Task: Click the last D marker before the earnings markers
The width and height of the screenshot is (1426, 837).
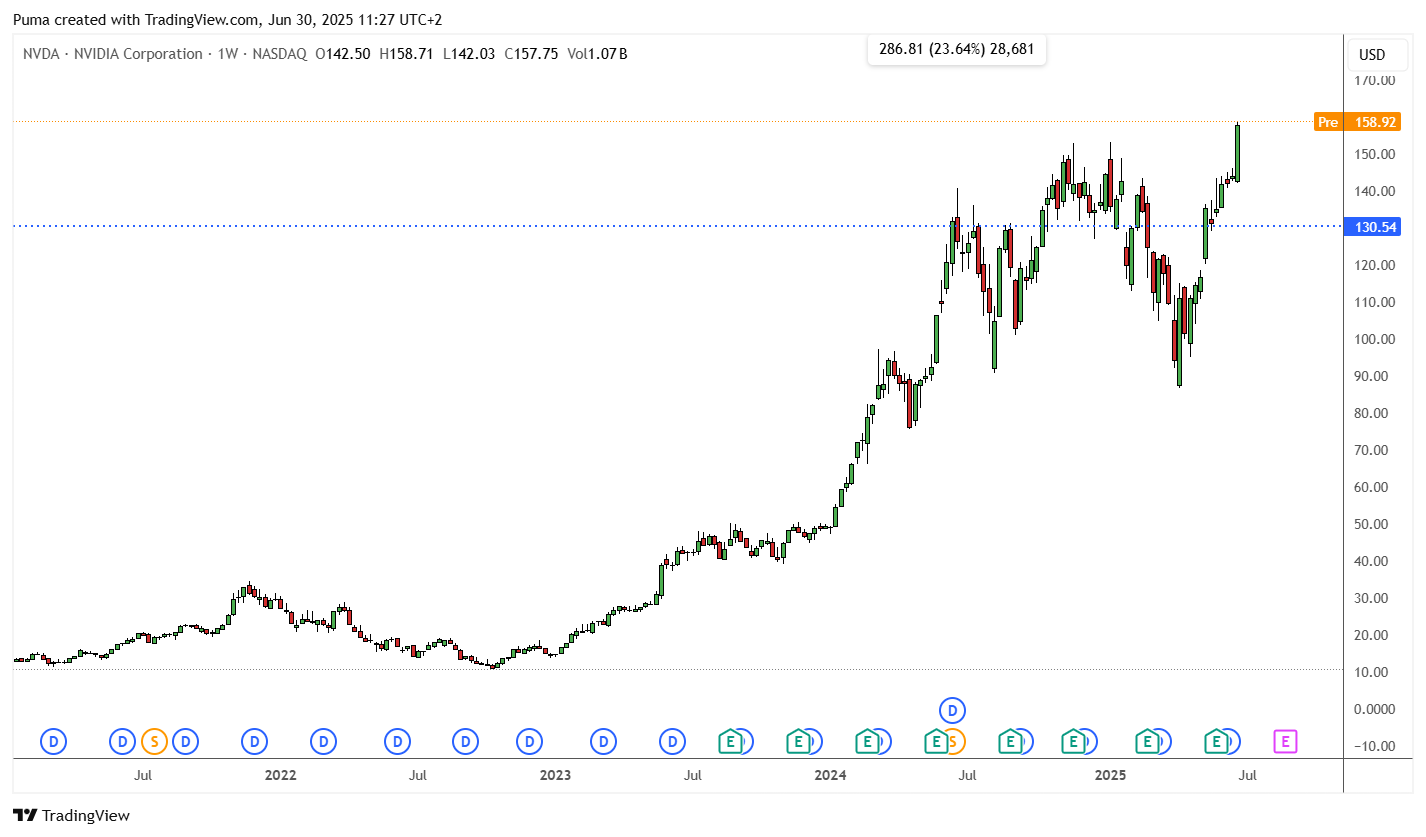Action: click(x=672, y=742)
